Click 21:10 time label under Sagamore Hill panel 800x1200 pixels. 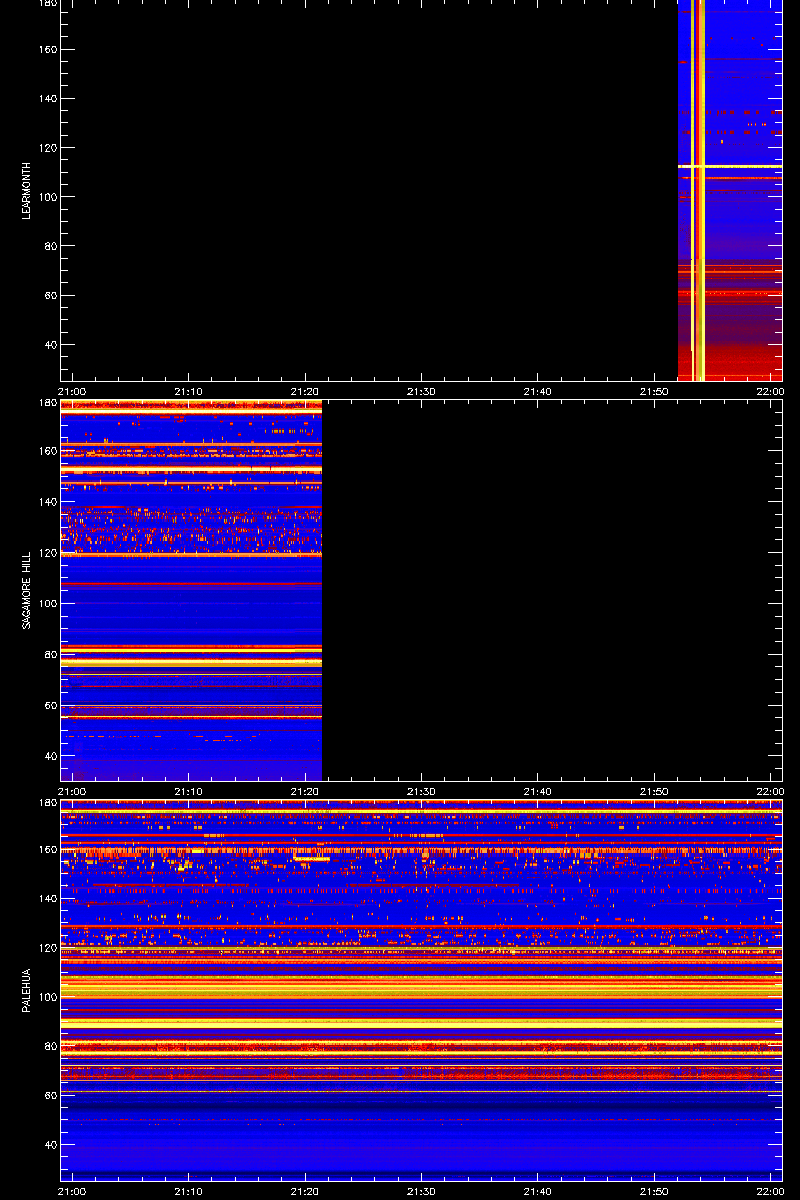(188, 791)
